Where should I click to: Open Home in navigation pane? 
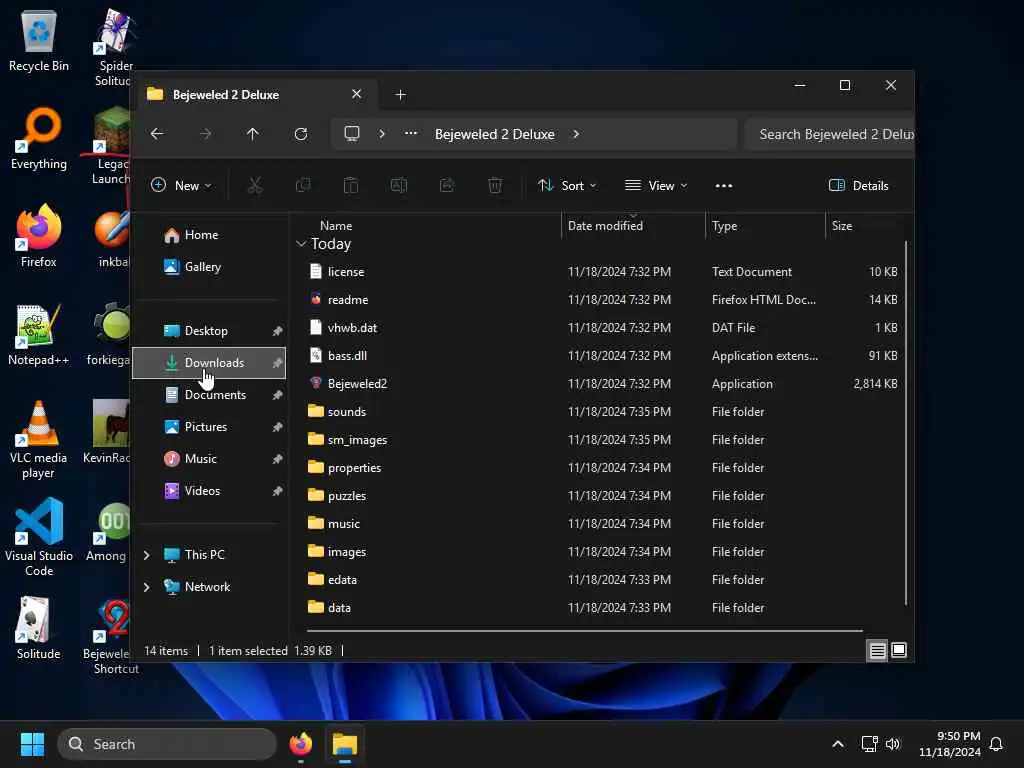tap(210, 235)
